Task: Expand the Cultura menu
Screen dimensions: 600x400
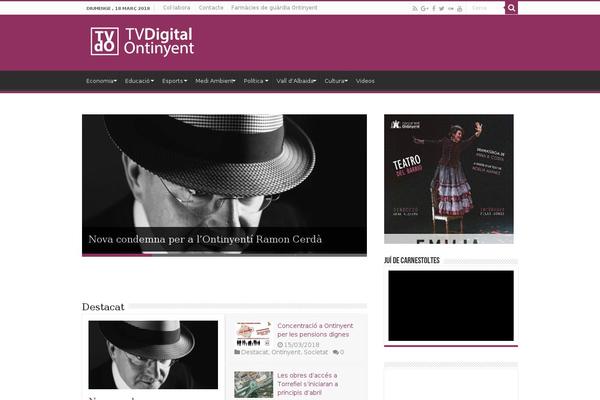Action: [336, 81]
